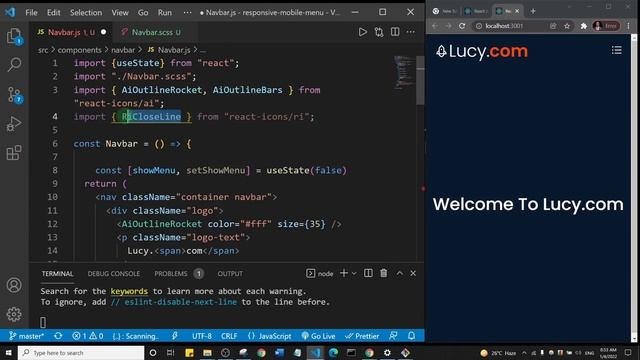
Task: Open the Explorer view in activity bar
Action: pos(14,36)
